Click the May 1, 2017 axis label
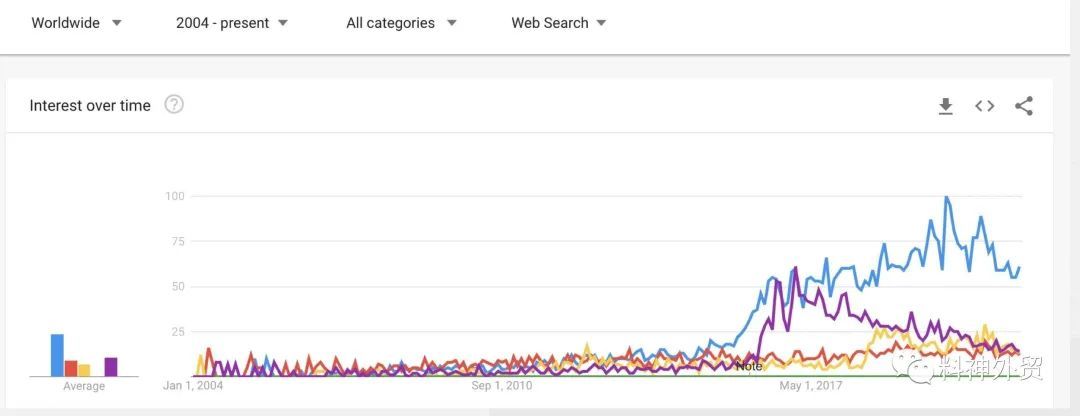 [811, 386]
